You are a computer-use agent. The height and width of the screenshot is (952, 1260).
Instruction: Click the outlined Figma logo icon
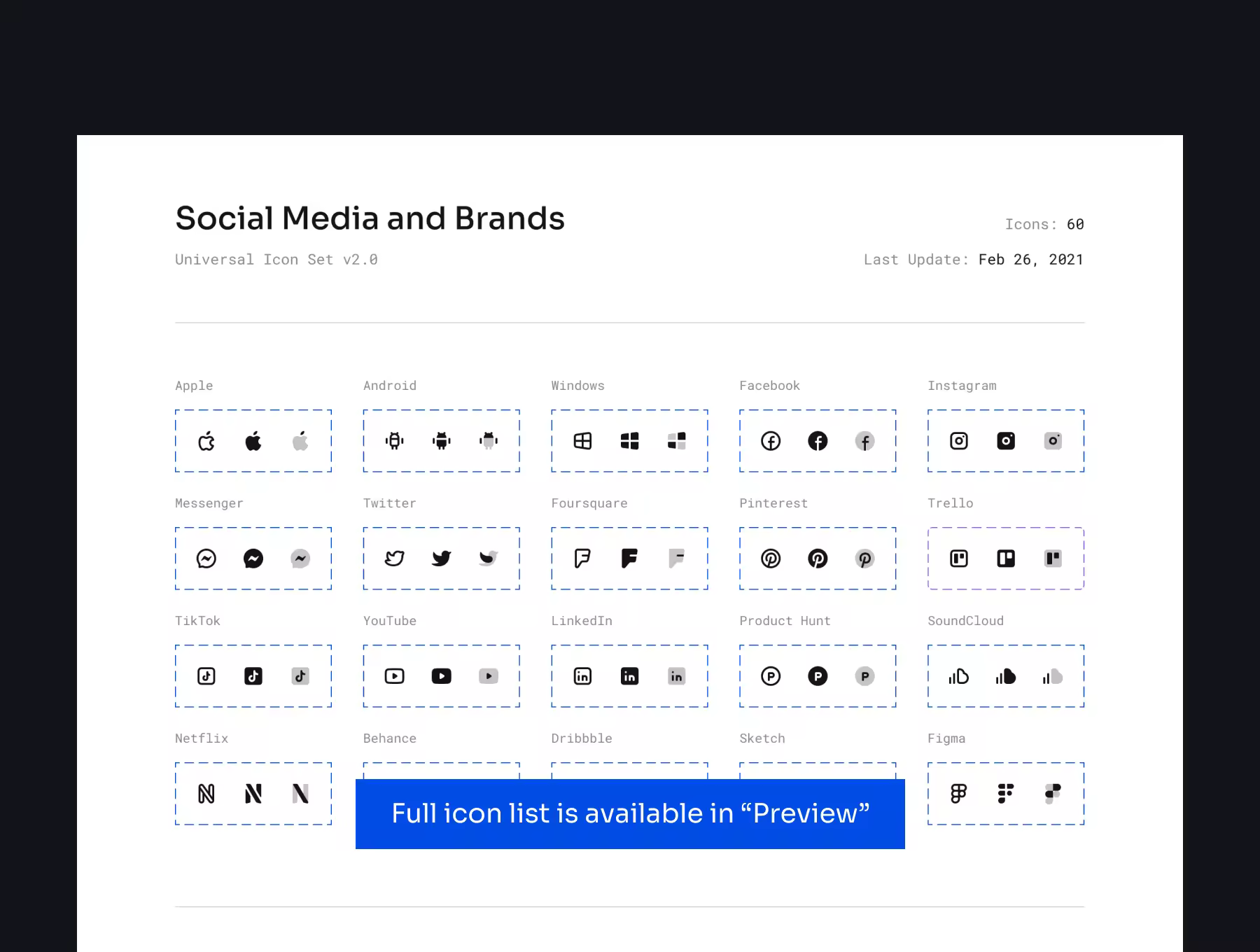coord(959,794)
